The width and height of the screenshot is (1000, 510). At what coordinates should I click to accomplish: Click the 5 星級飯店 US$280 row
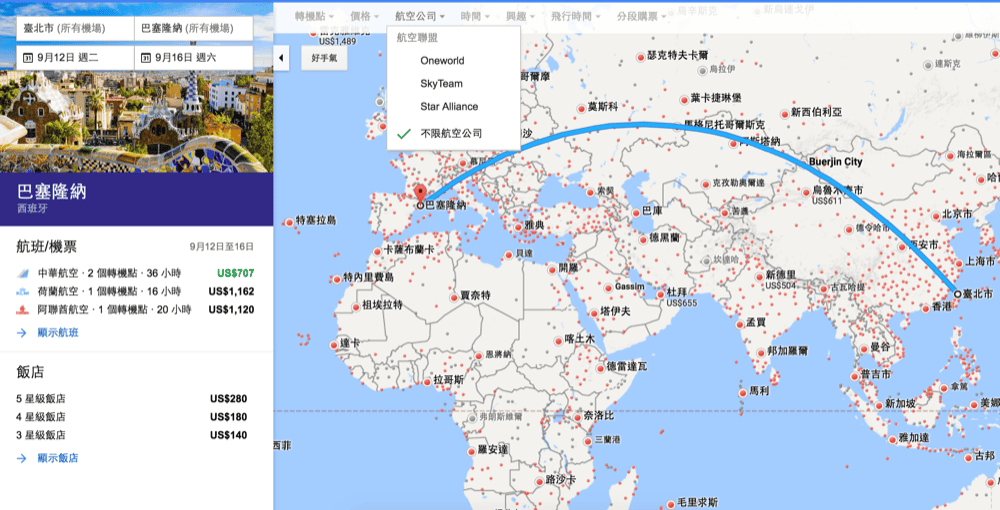click(x=132, y=399)
